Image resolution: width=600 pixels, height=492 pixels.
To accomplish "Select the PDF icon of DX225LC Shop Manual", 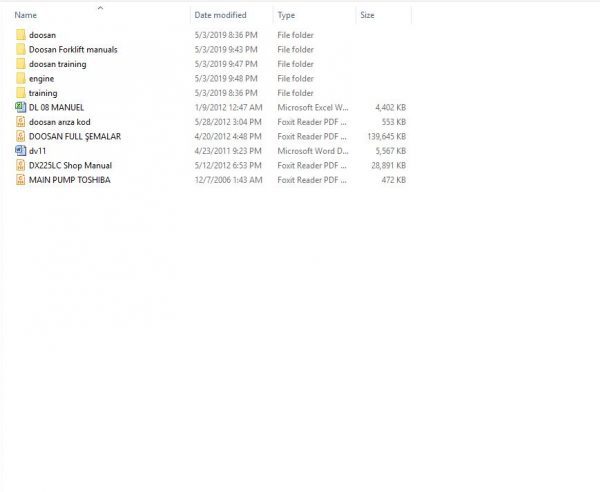I will [21, 165].
